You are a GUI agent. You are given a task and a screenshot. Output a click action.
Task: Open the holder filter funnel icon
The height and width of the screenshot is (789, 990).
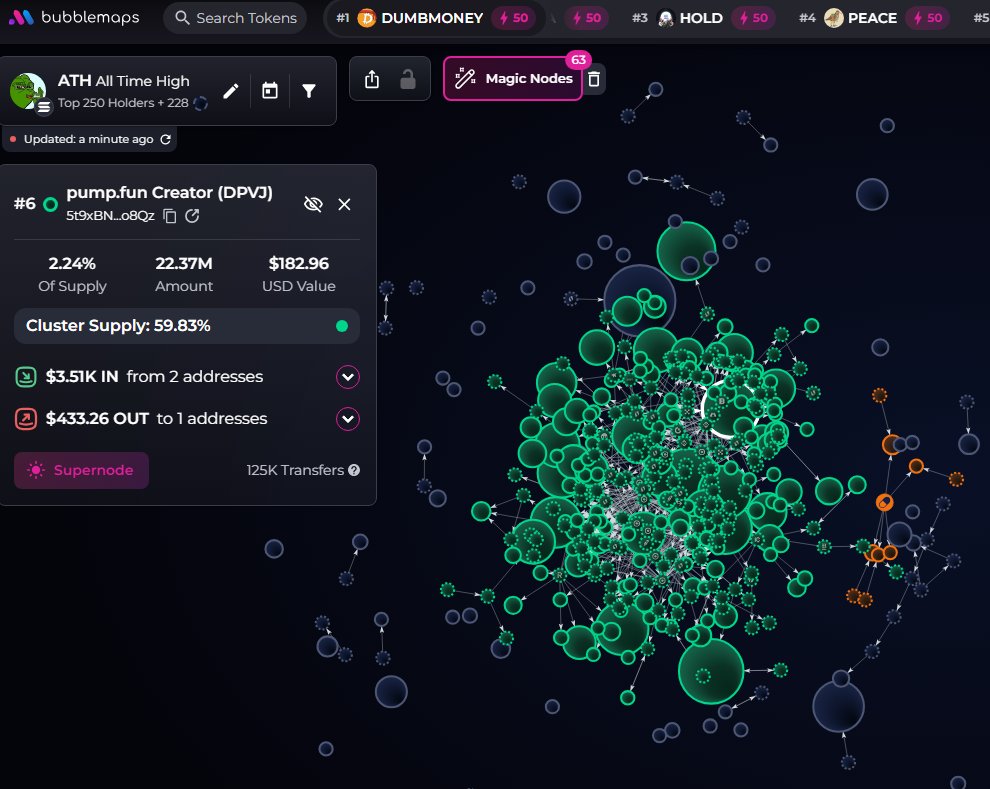click(x=309, y=91)
